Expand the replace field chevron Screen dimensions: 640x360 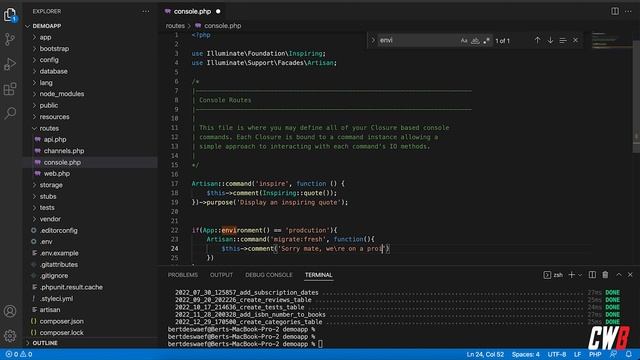(373, 40)
